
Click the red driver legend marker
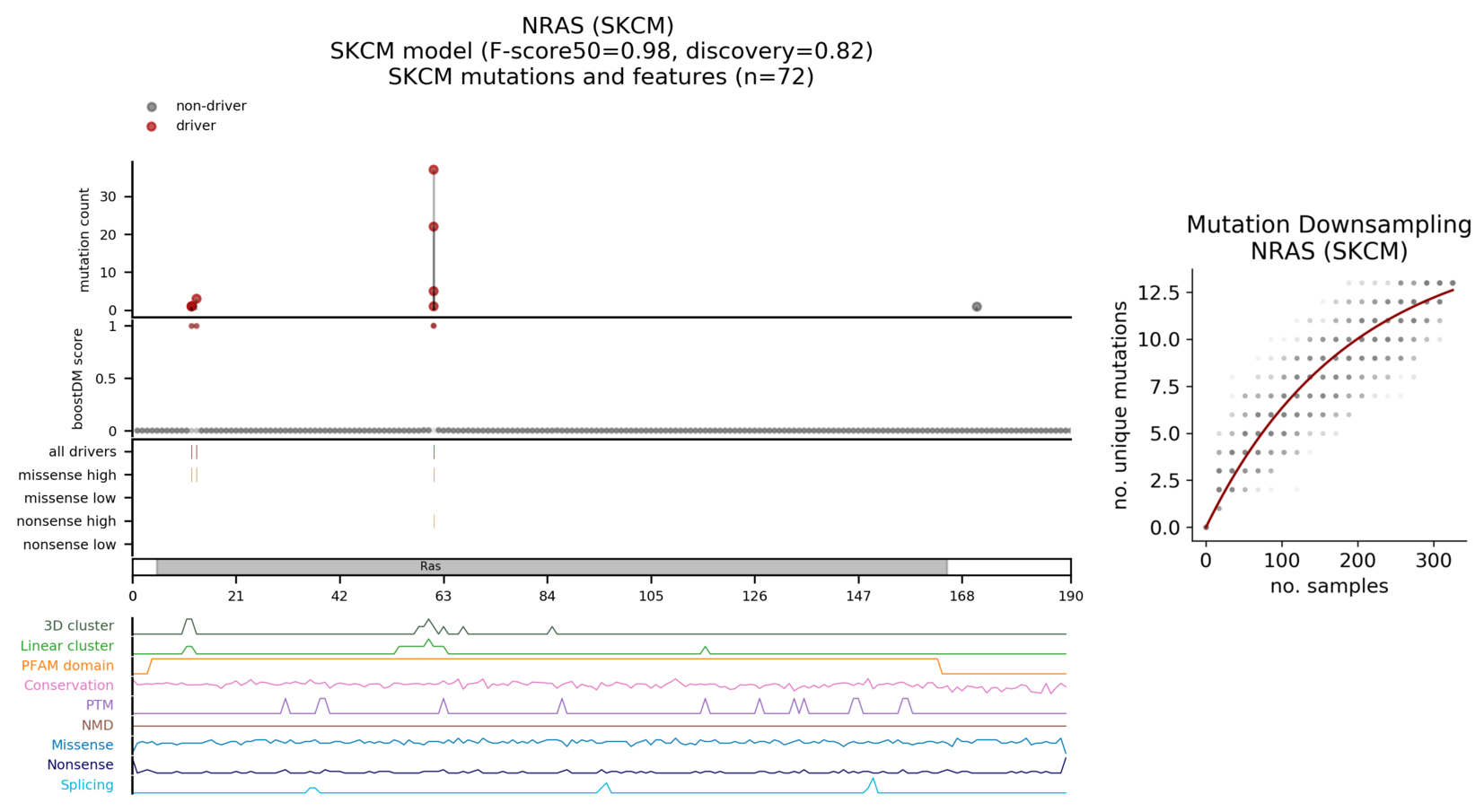152,127
